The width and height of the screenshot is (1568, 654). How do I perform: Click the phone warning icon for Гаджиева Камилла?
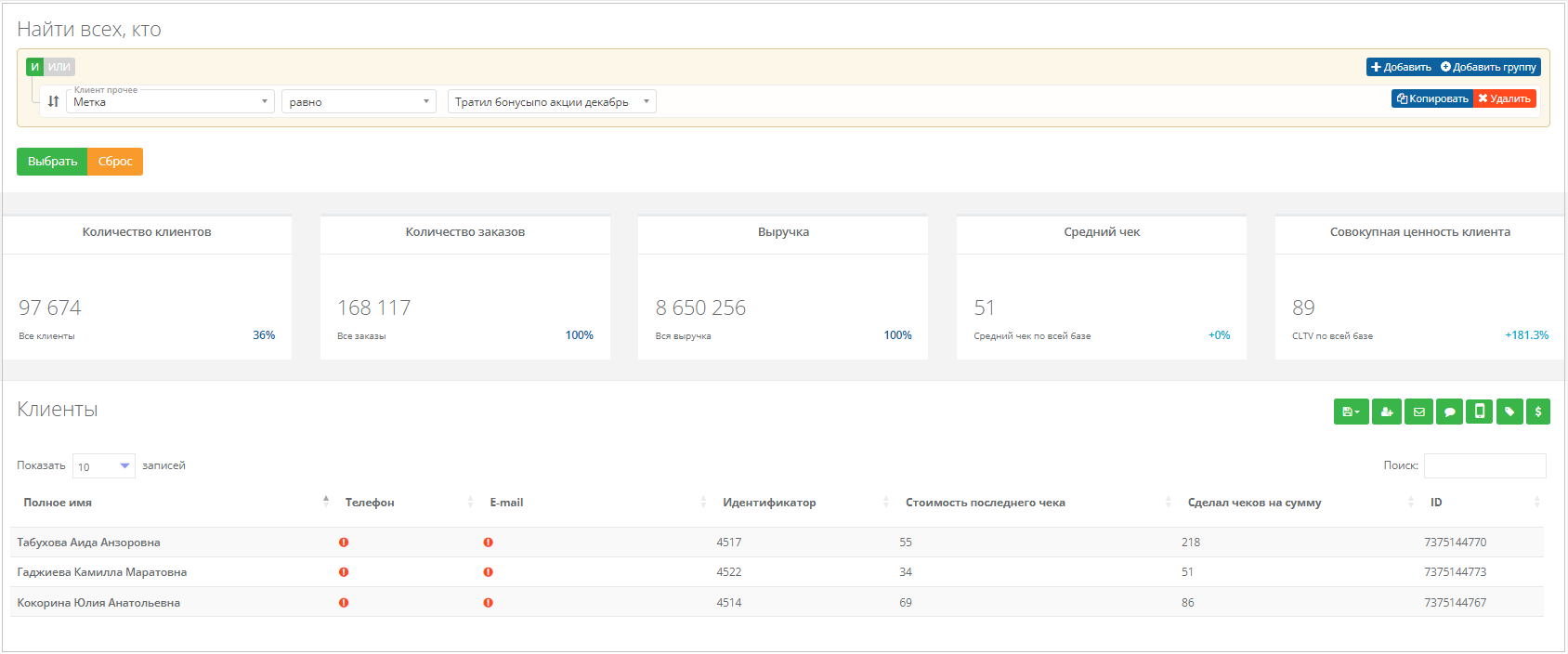point(344,572)
